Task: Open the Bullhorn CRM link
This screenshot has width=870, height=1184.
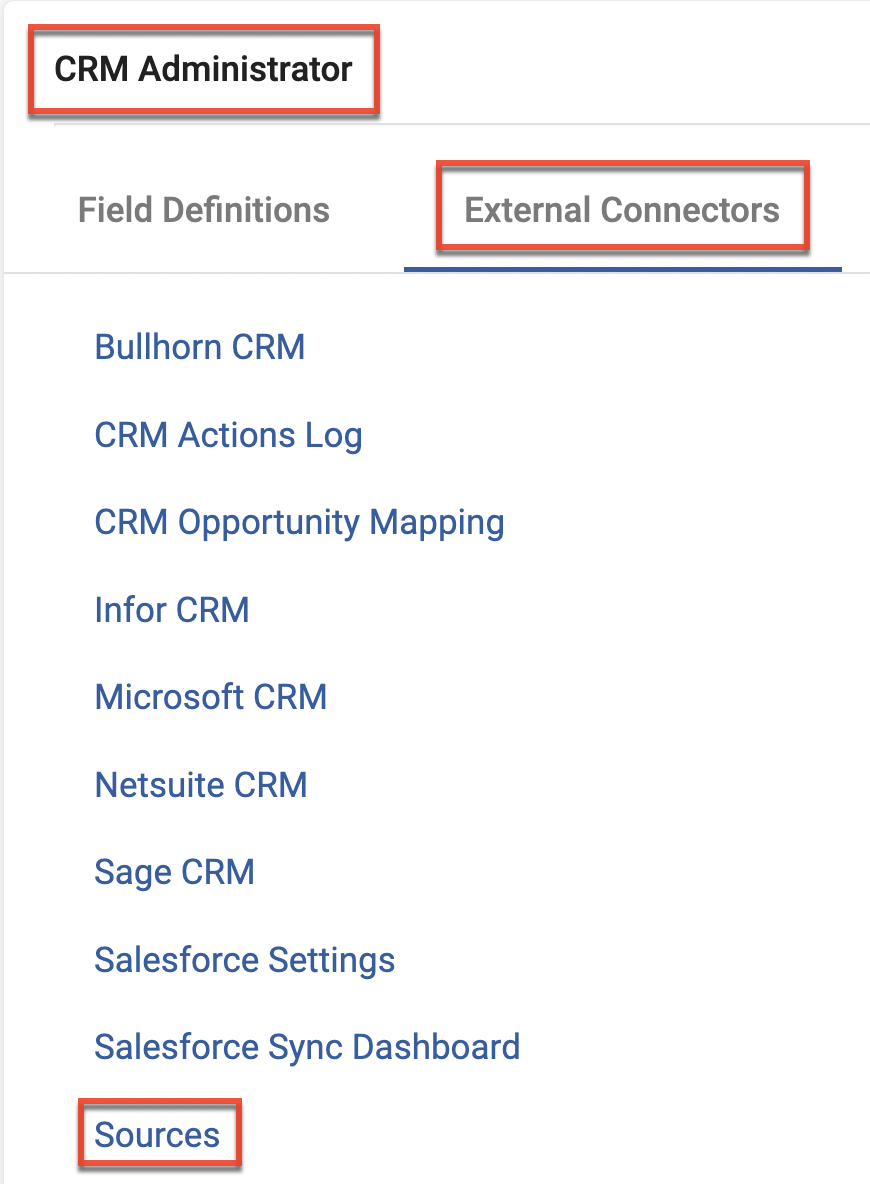Action: (x=200, y=348)
